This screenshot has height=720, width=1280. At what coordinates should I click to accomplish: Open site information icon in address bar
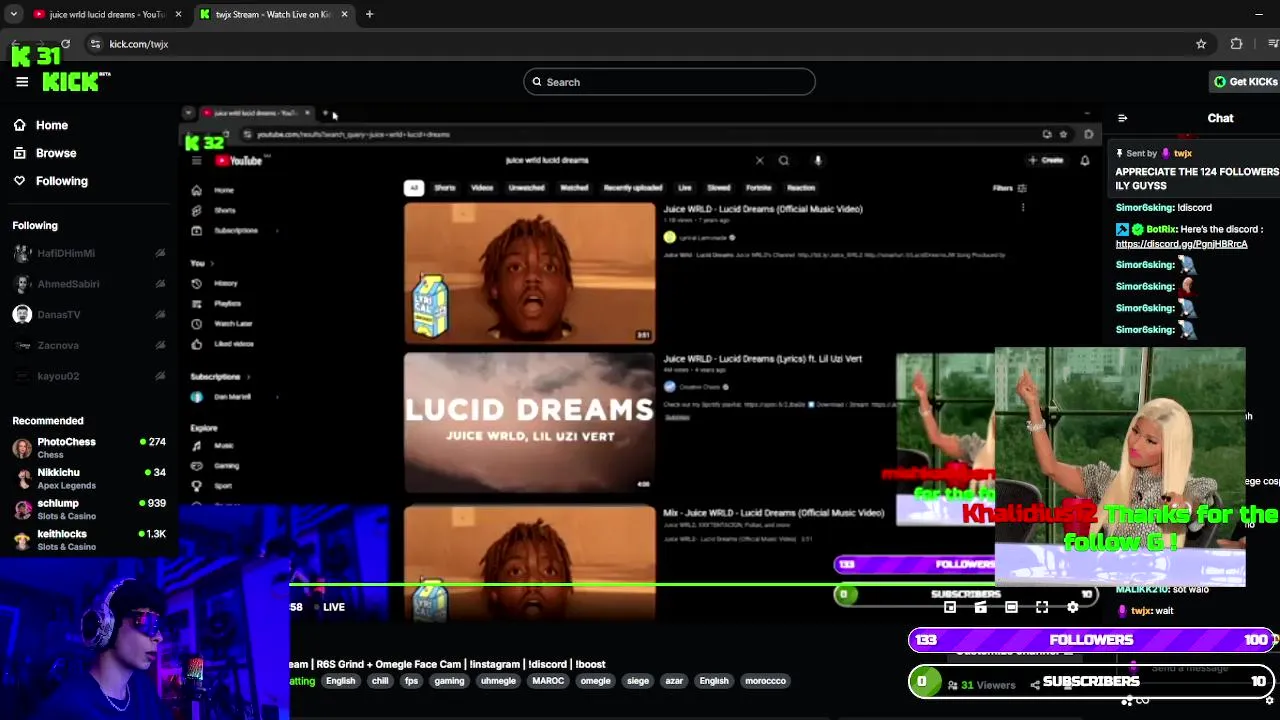click(95, 44)
